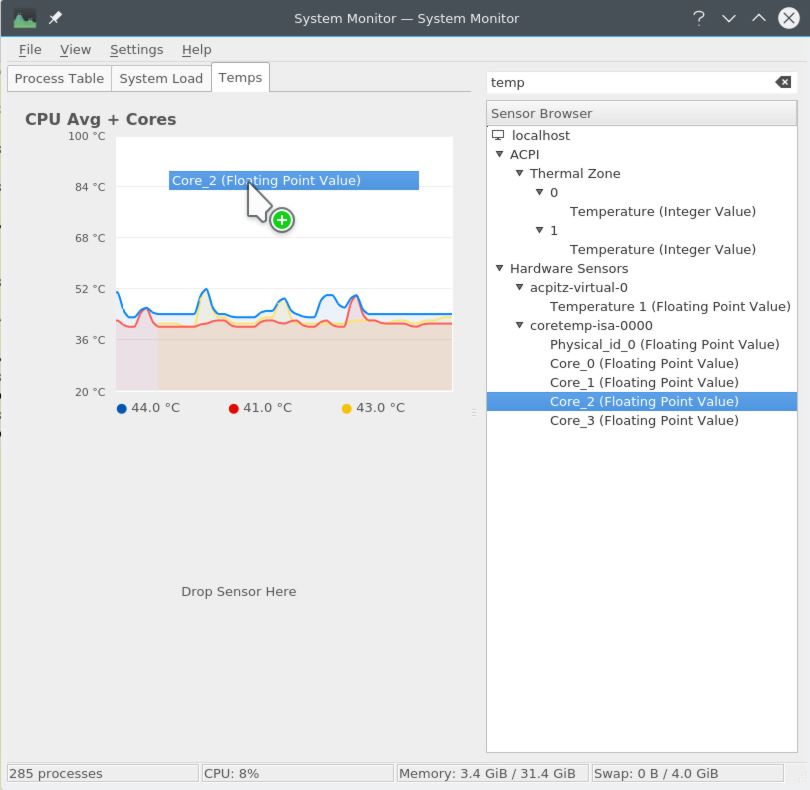
Task: Click the Drop Sensor Here placeholder
Action: (239, 592)
